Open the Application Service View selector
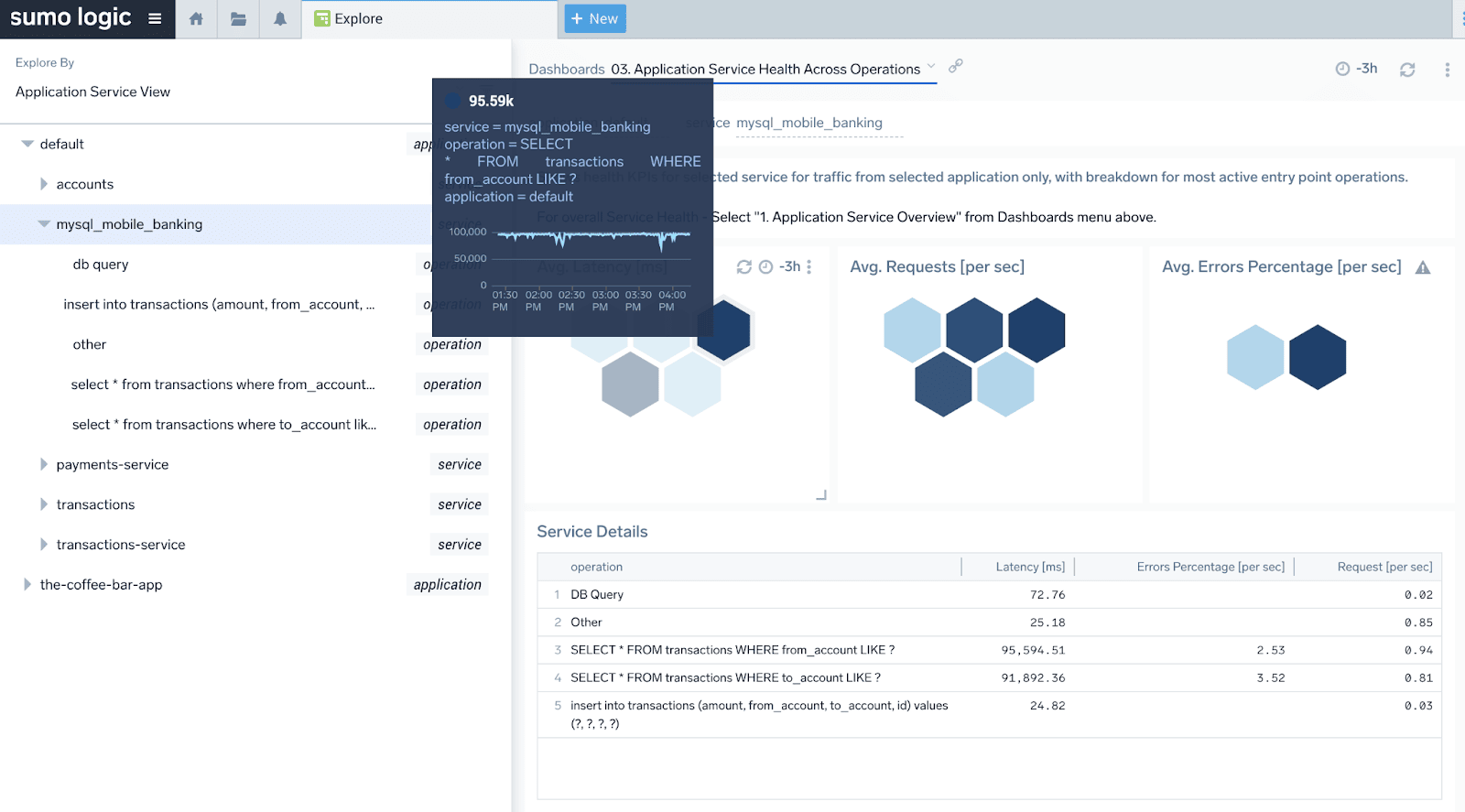Screen dimensions: 1465x812 click(92, 92)
